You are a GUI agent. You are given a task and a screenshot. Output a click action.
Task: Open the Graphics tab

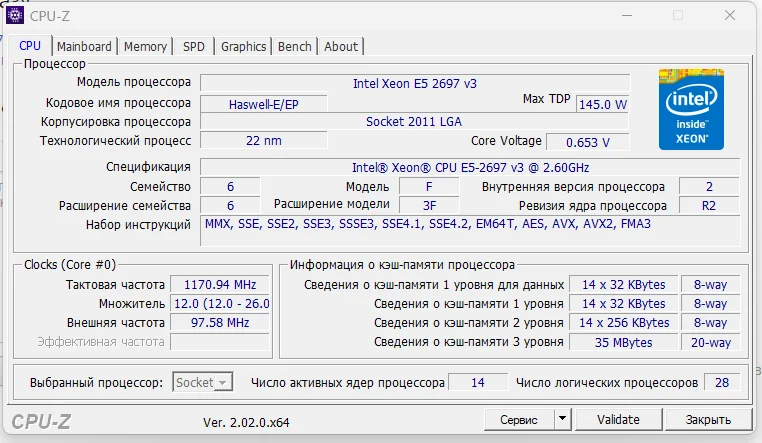click(x=243, y=47)
